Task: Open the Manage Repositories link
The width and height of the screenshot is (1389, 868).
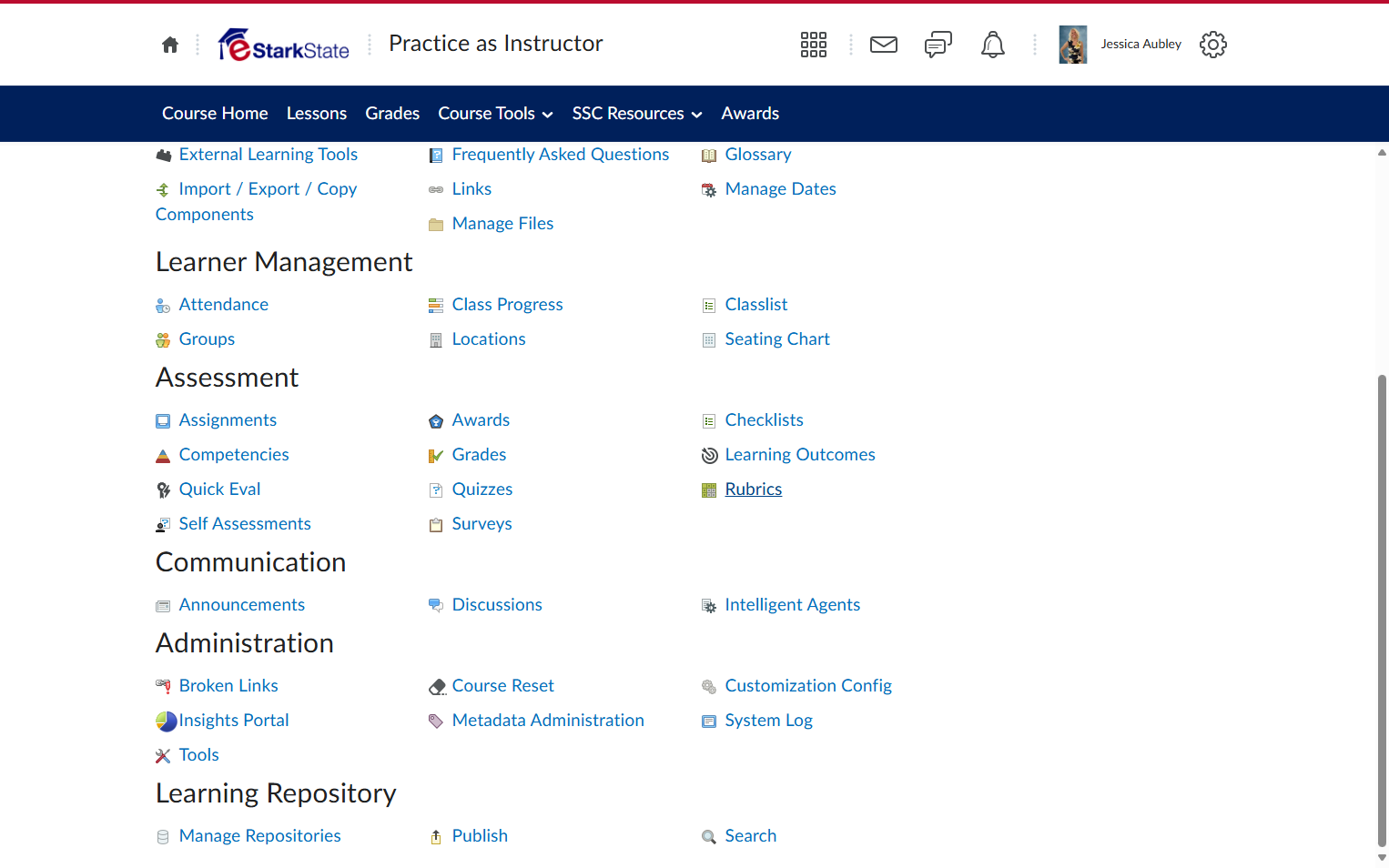Action: coord(260,836)
